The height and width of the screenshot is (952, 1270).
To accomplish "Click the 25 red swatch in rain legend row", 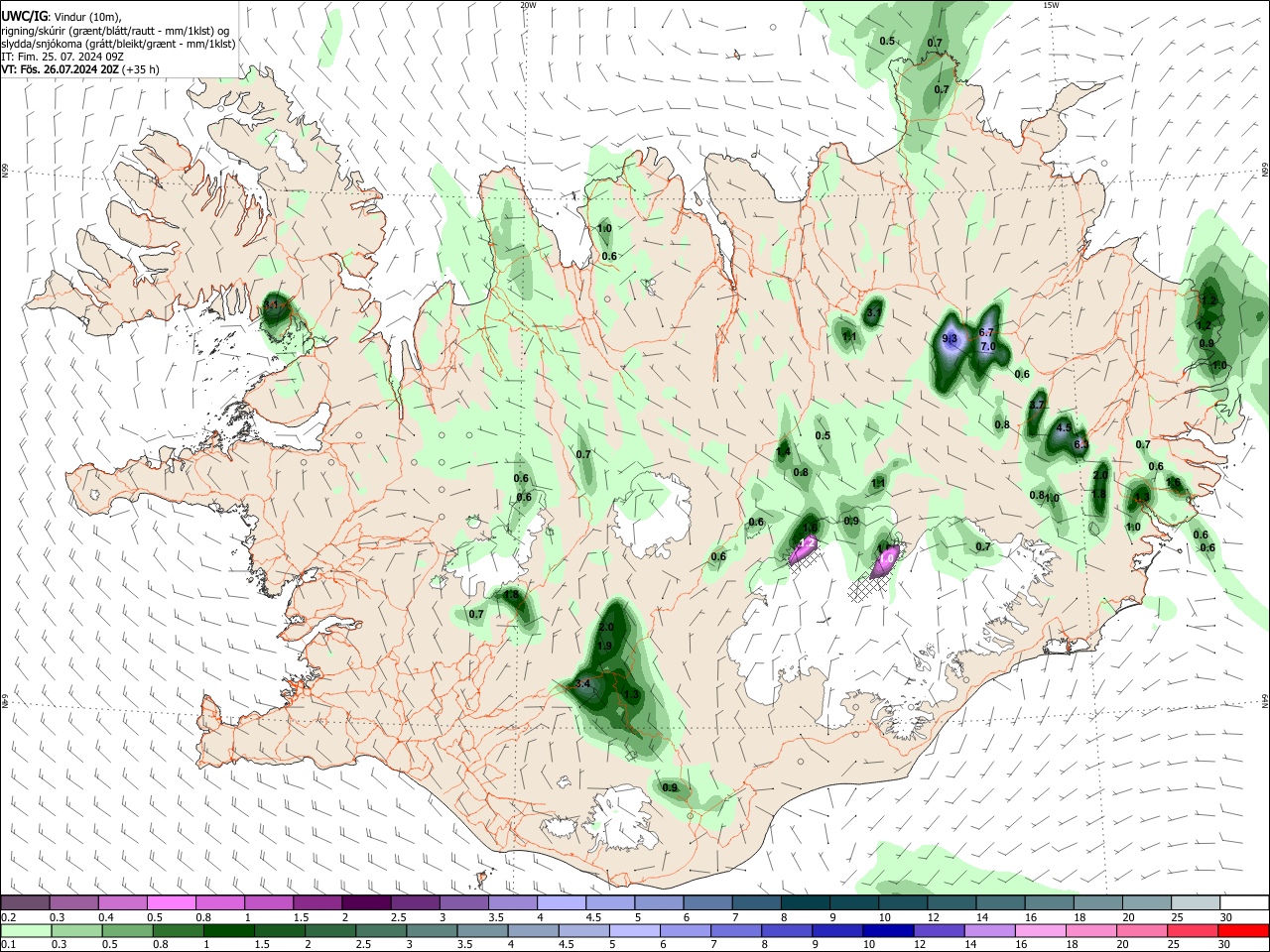I will (x=1192, y=930).
